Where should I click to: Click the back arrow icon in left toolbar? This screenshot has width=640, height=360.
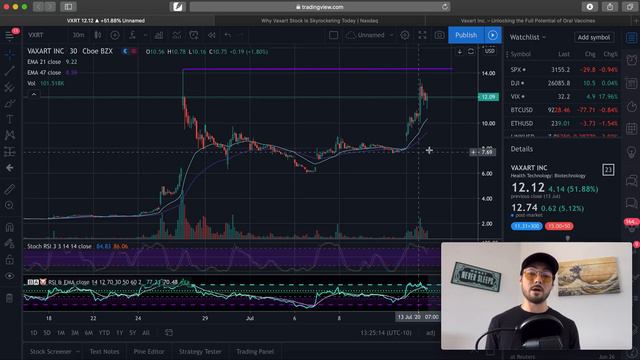[9, 168]
